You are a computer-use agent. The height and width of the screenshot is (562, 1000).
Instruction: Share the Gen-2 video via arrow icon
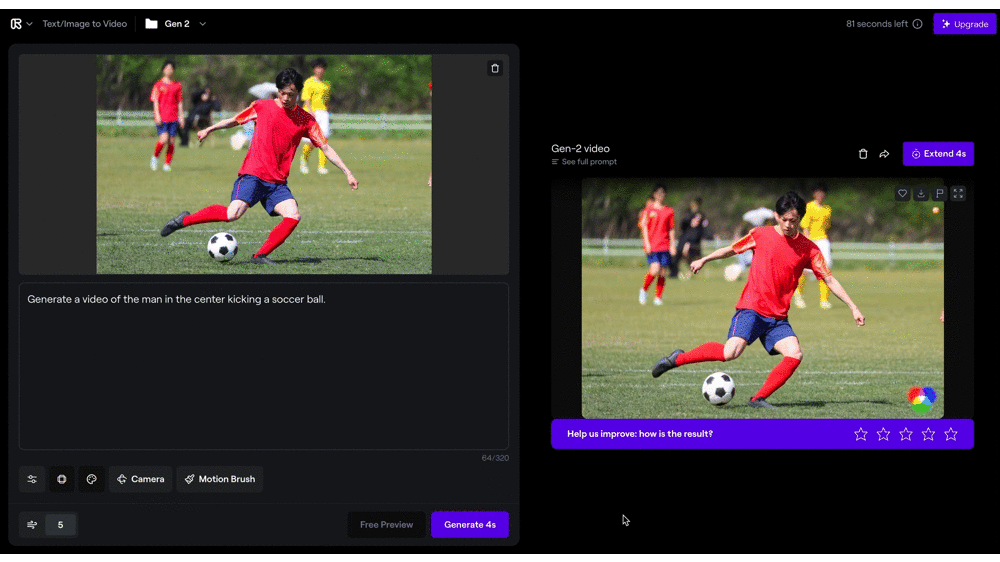[884, 154]
